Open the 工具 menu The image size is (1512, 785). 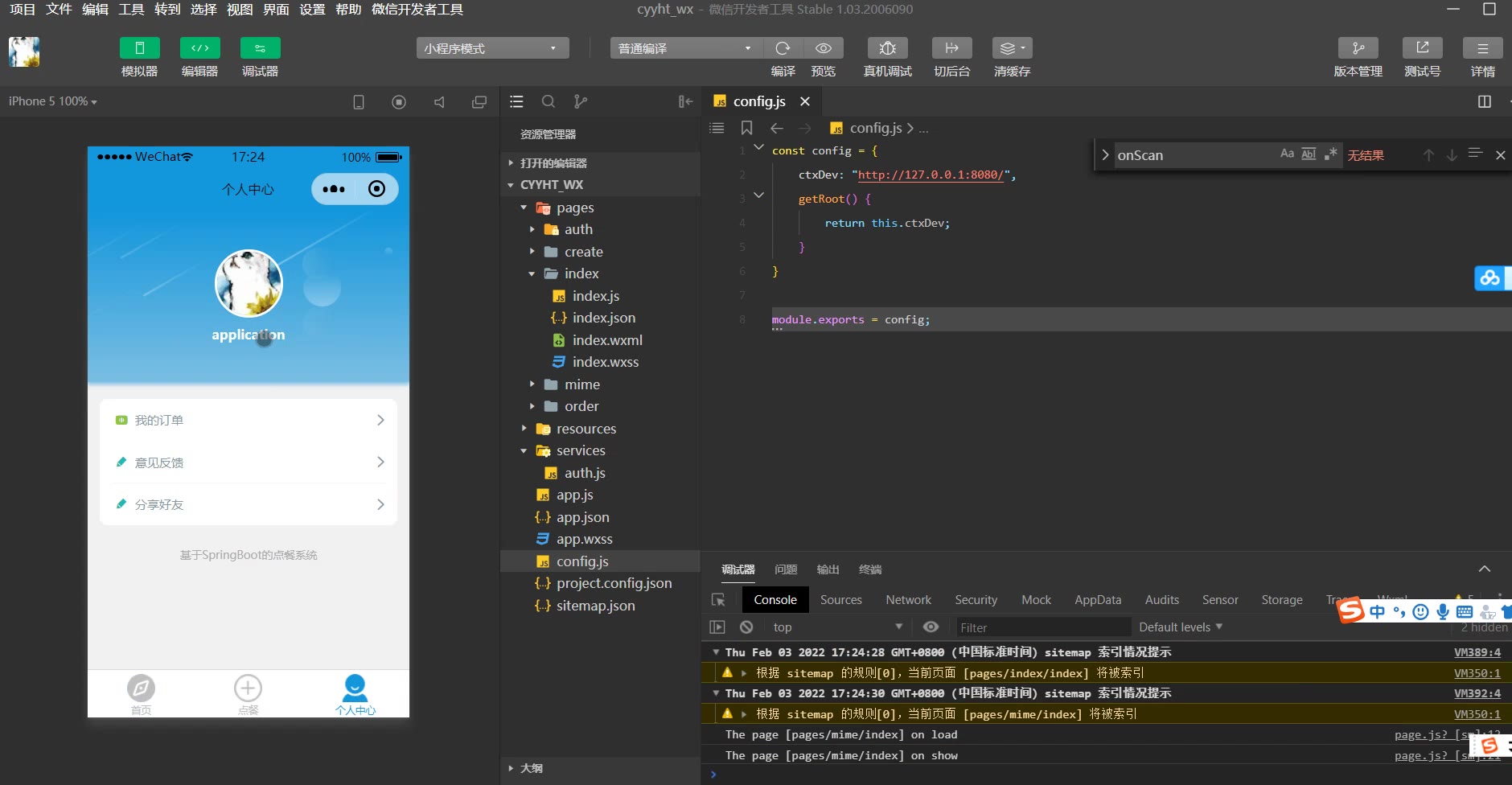click(131, 10)
